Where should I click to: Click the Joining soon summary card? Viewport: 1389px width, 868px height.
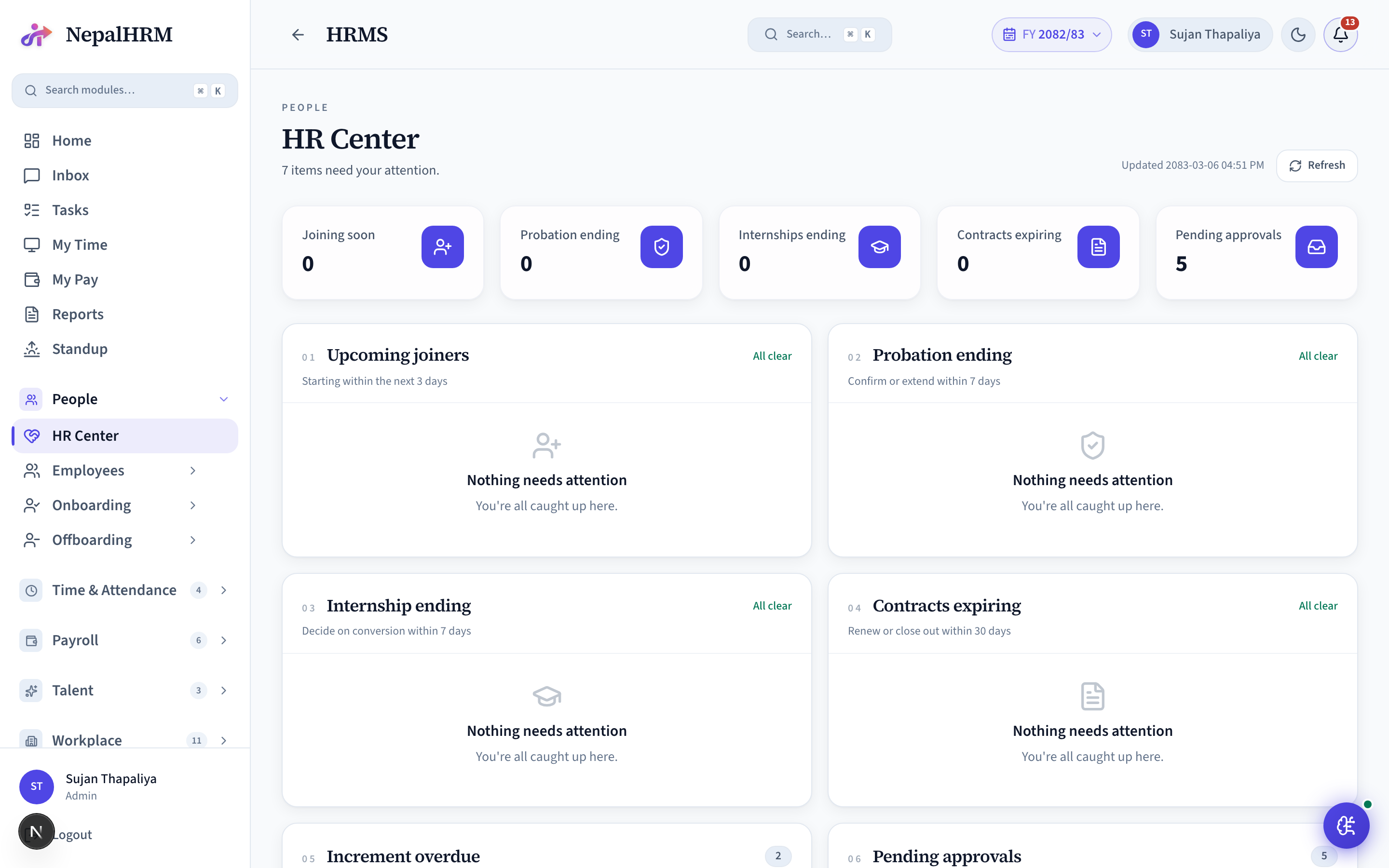[383, 253]
